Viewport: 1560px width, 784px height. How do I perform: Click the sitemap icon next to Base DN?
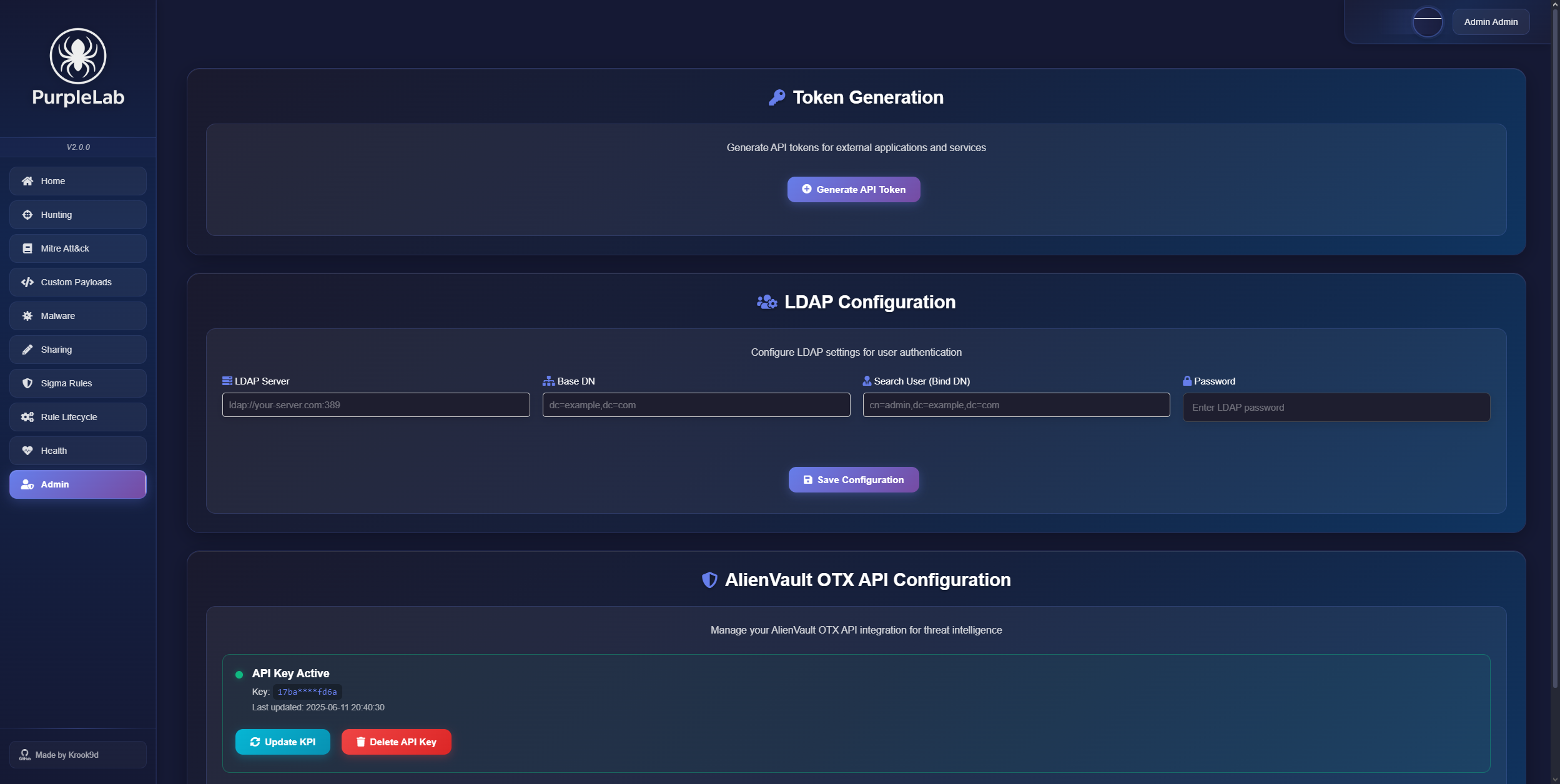pos(548,381)
